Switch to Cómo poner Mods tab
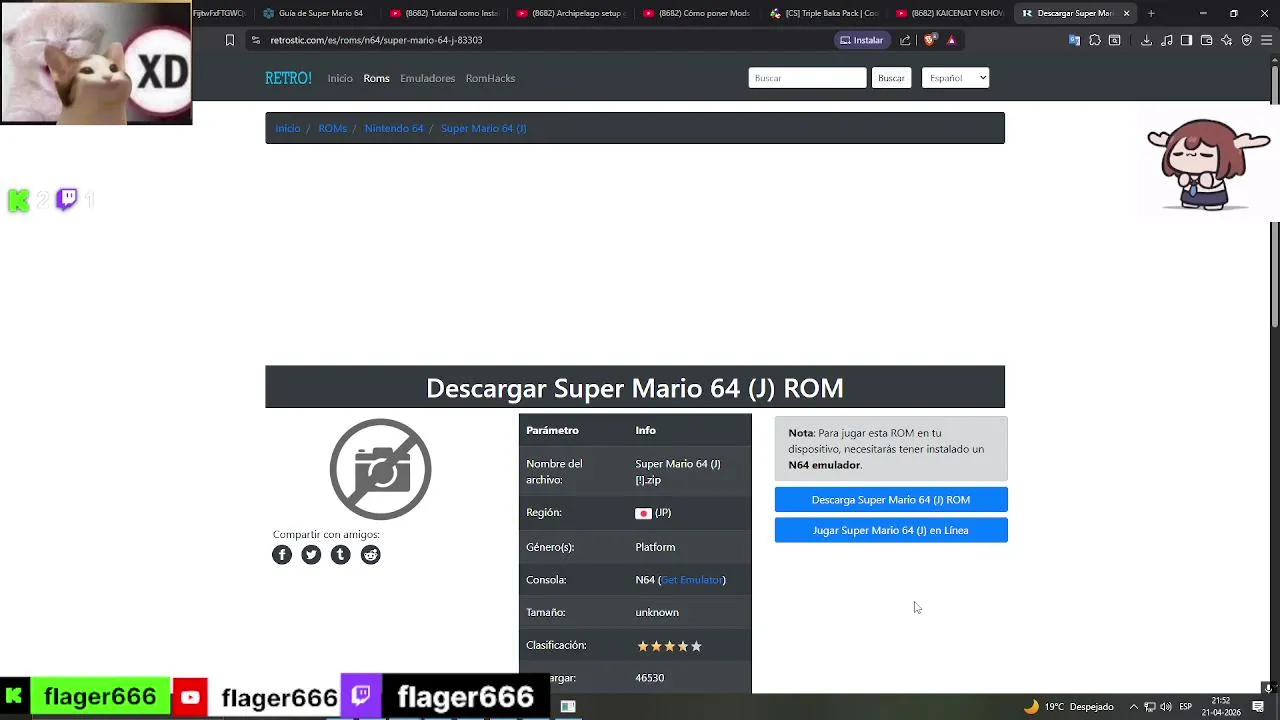The width and height of the screenshot is (1280, 720). click(697, 13)
